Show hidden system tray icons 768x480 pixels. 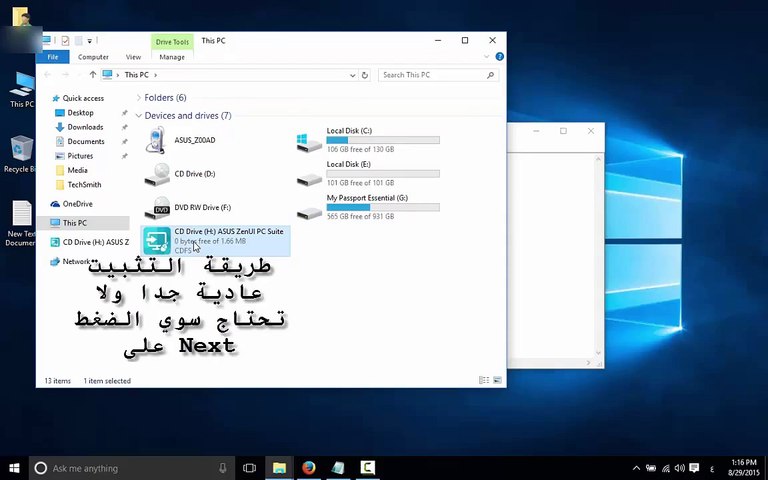tap(636, 468)
